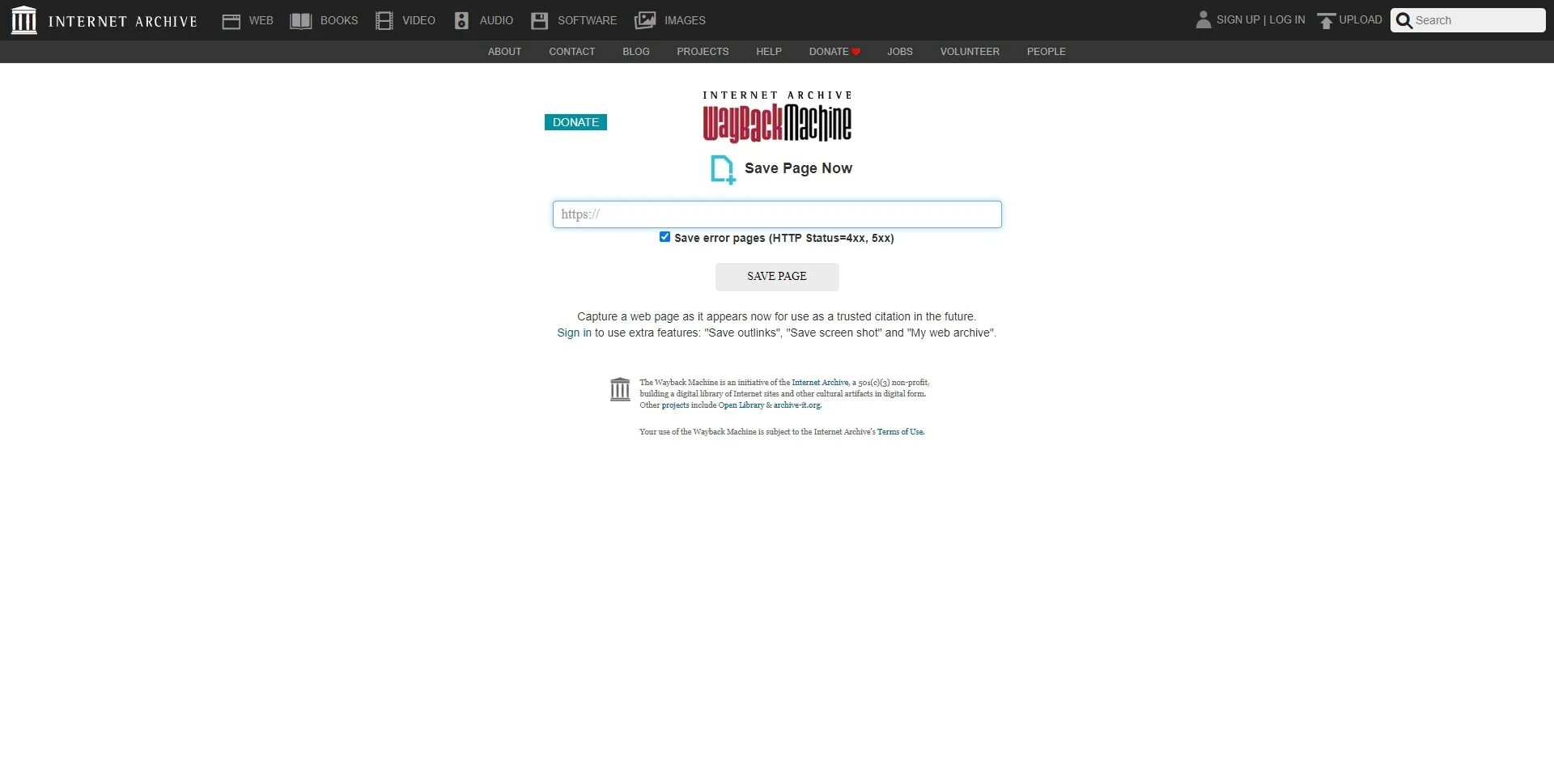
Task: Click the user profile icon
Action: click(1204, 19)
